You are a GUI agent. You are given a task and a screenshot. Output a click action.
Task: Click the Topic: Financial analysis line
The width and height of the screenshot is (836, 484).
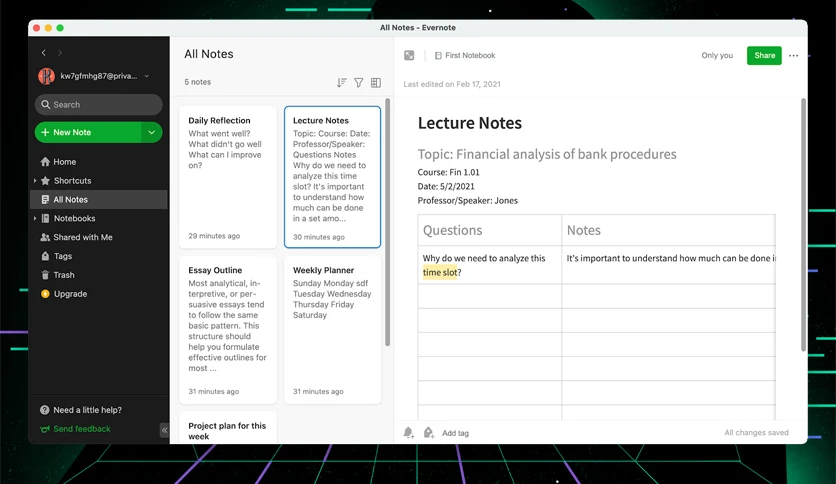(547, 154)
